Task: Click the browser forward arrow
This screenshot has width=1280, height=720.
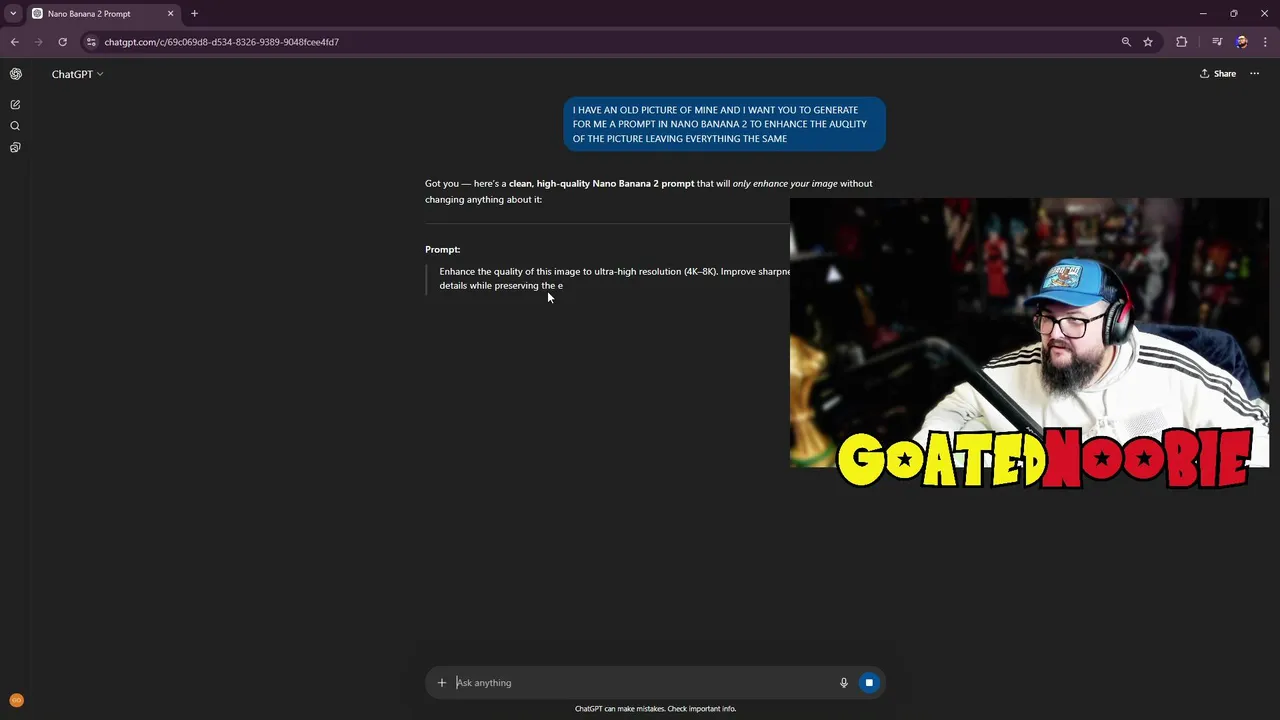Action: [x=38, y=42]
